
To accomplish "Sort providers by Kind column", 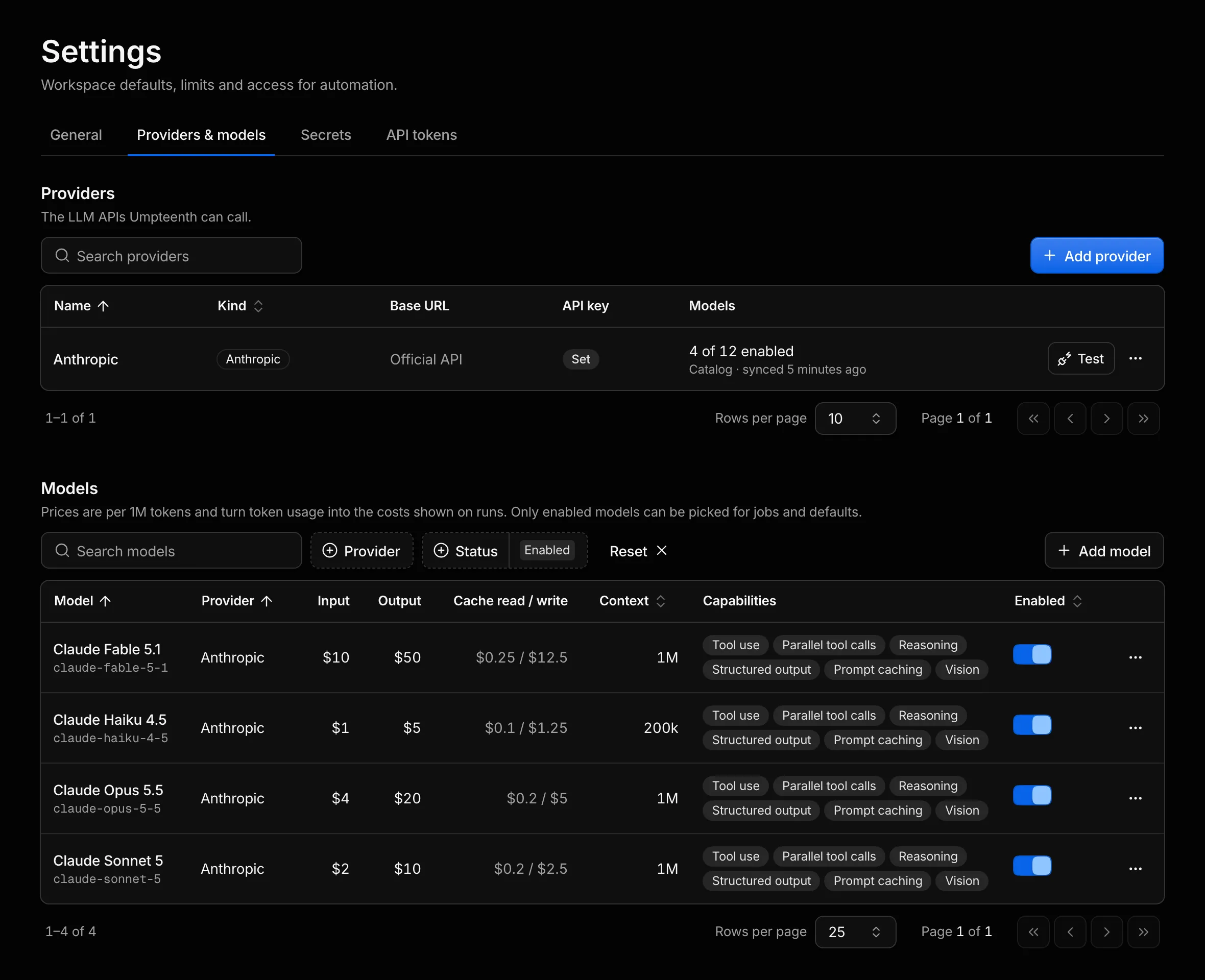I will pos(240,306).
